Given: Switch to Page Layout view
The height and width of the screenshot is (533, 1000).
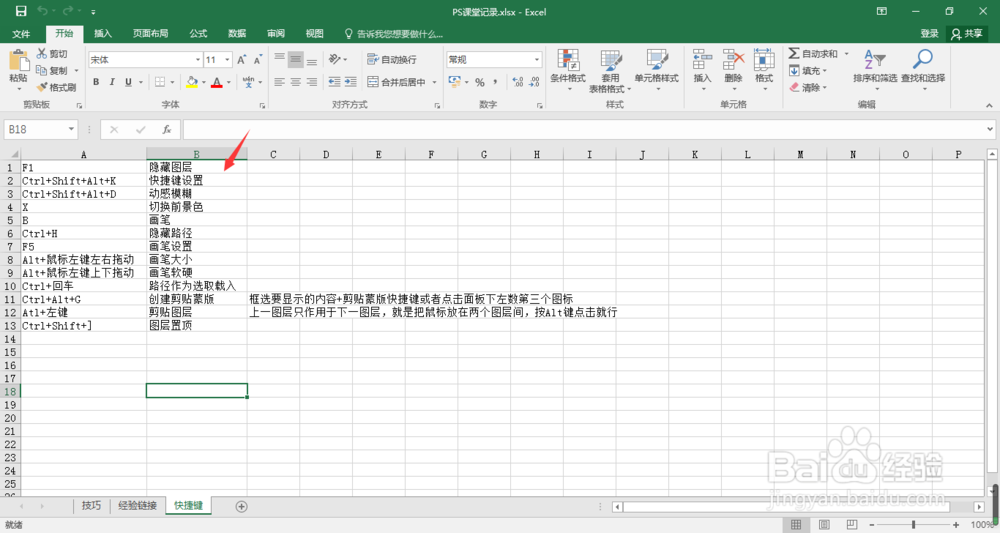Looking at the screenshot, I should (x=824, y=524).
